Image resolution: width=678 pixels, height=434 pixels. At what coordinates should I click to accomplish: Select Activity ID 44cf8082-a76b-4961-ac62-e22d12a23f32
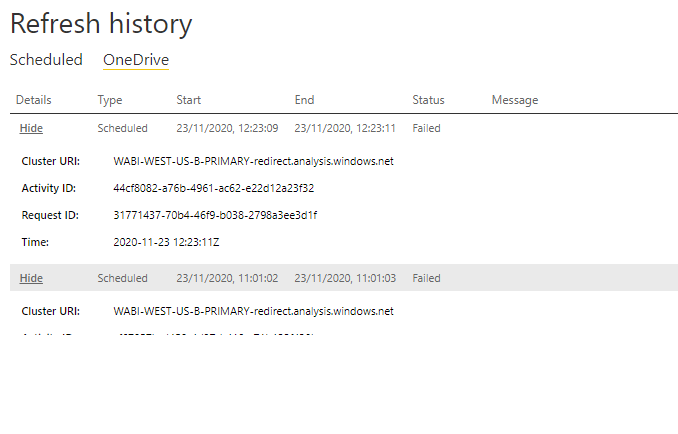(x=214, y=188)
